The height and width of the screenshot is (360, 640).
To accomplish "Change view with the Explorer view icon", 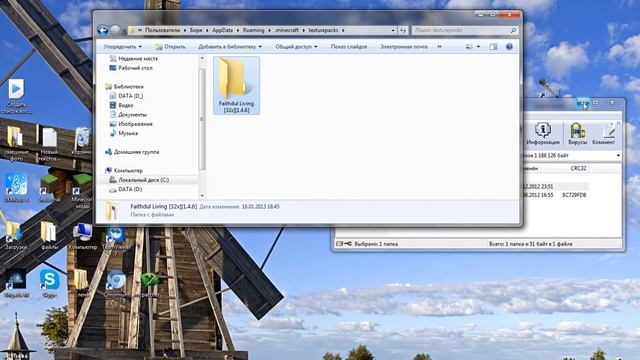I will pos(469,47).
